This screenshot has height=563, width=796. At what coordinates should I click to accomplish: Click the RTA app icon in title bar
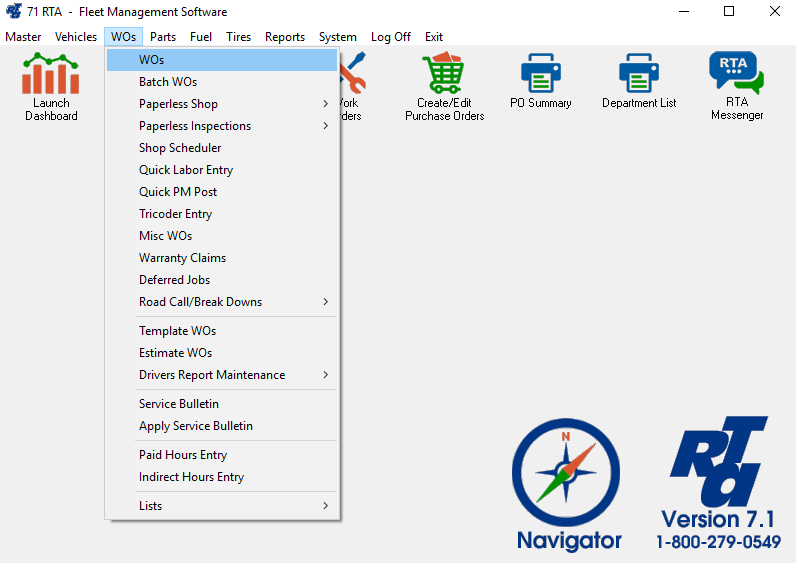(14, 12)
